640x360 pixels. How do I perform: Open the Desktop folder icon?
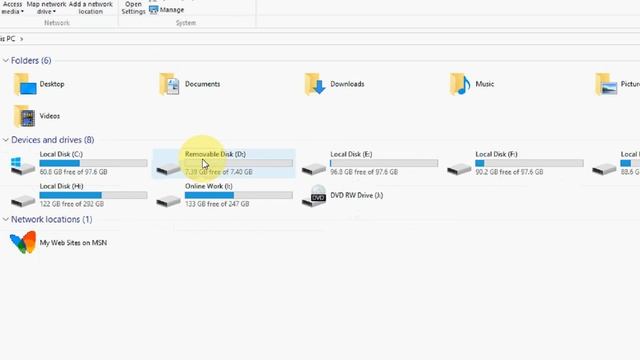click(25, 84)
